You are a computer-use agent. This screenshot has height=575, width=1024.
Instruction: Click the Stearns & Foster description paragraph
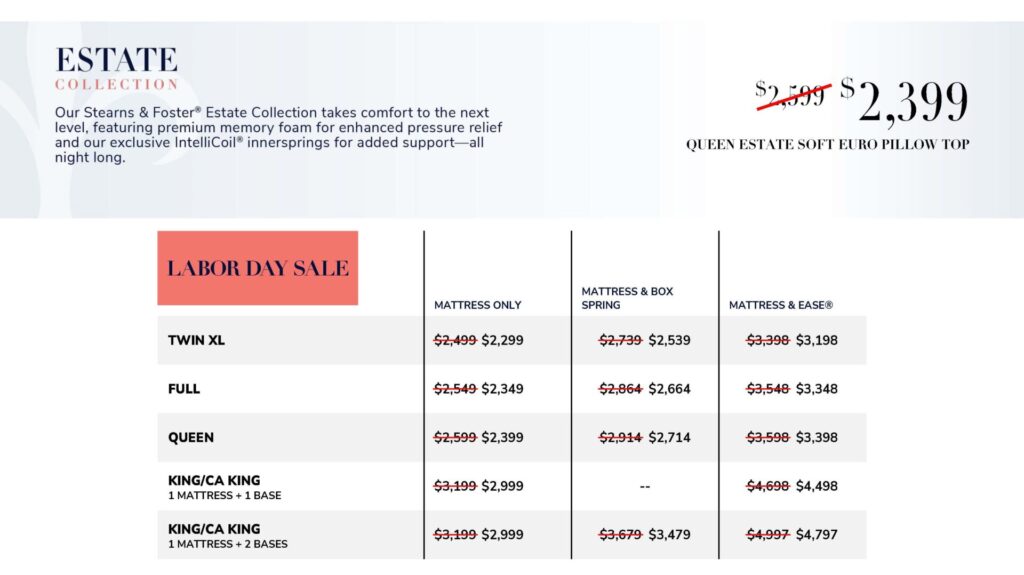[x=278, y=135]
